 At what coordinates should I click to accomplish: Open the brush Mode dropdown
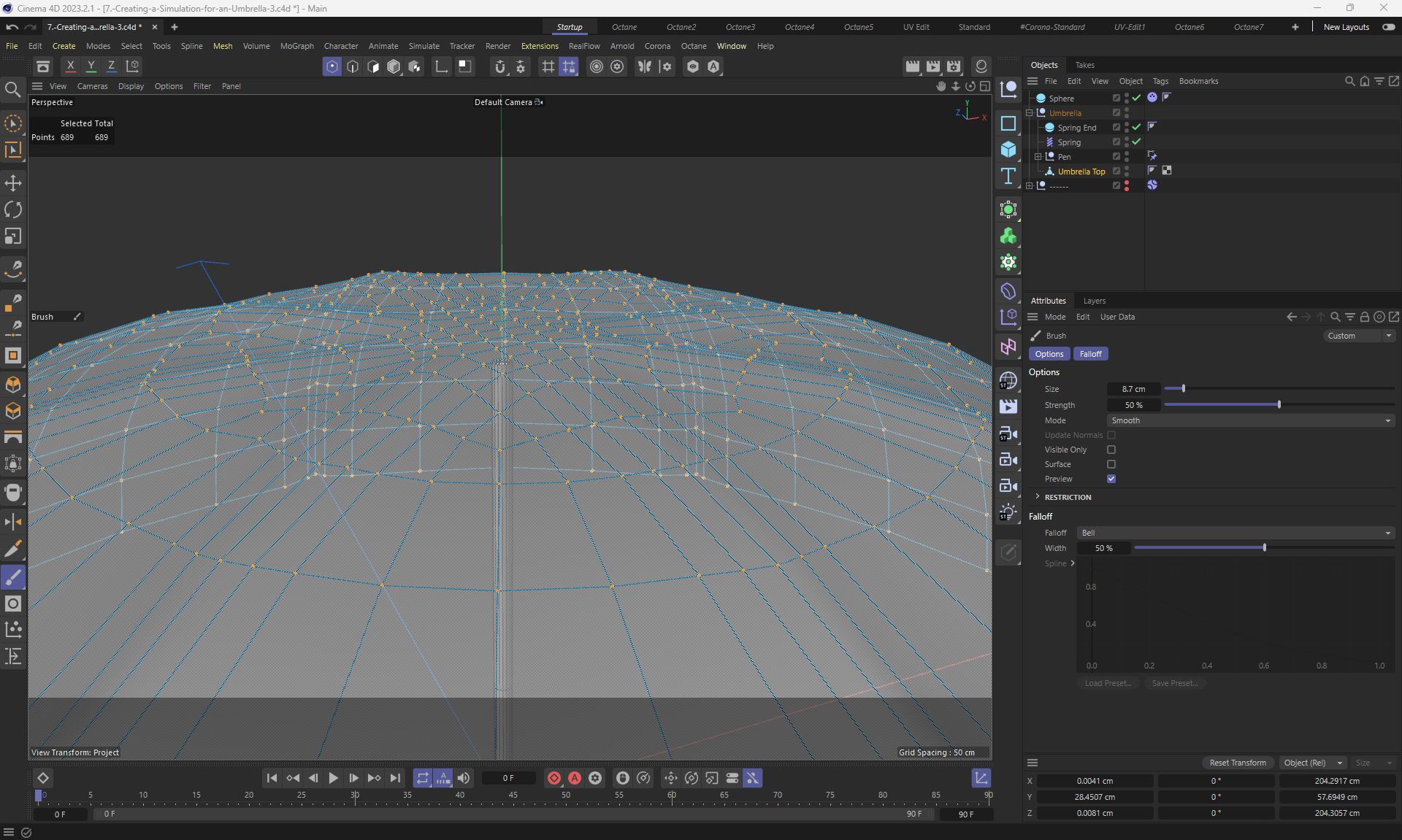(1251, 420)
